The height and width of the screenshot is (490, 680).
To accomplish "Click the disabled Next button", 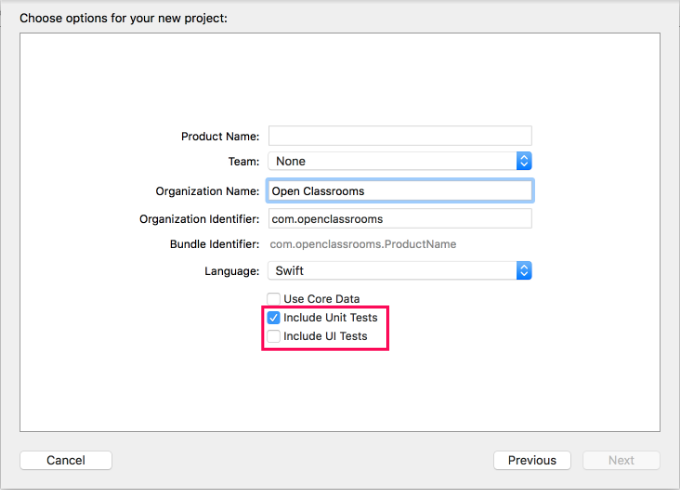I will point(621,460).
